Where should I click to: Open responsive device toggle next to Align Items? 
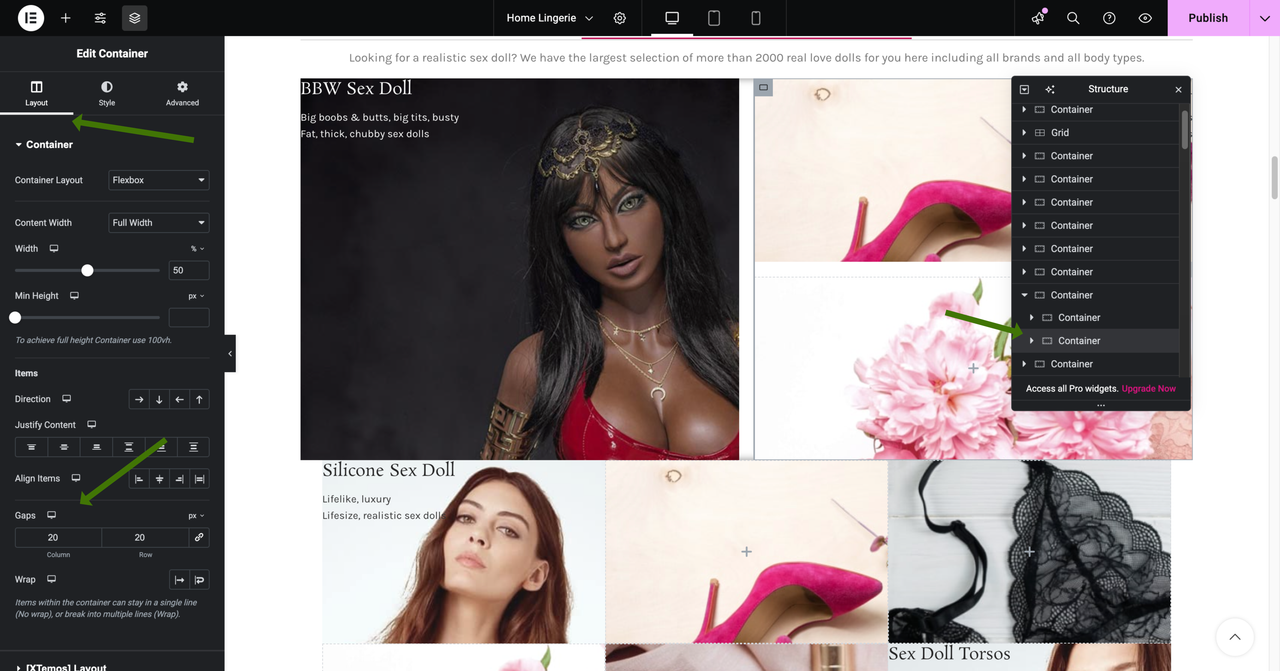pos(75,478)
